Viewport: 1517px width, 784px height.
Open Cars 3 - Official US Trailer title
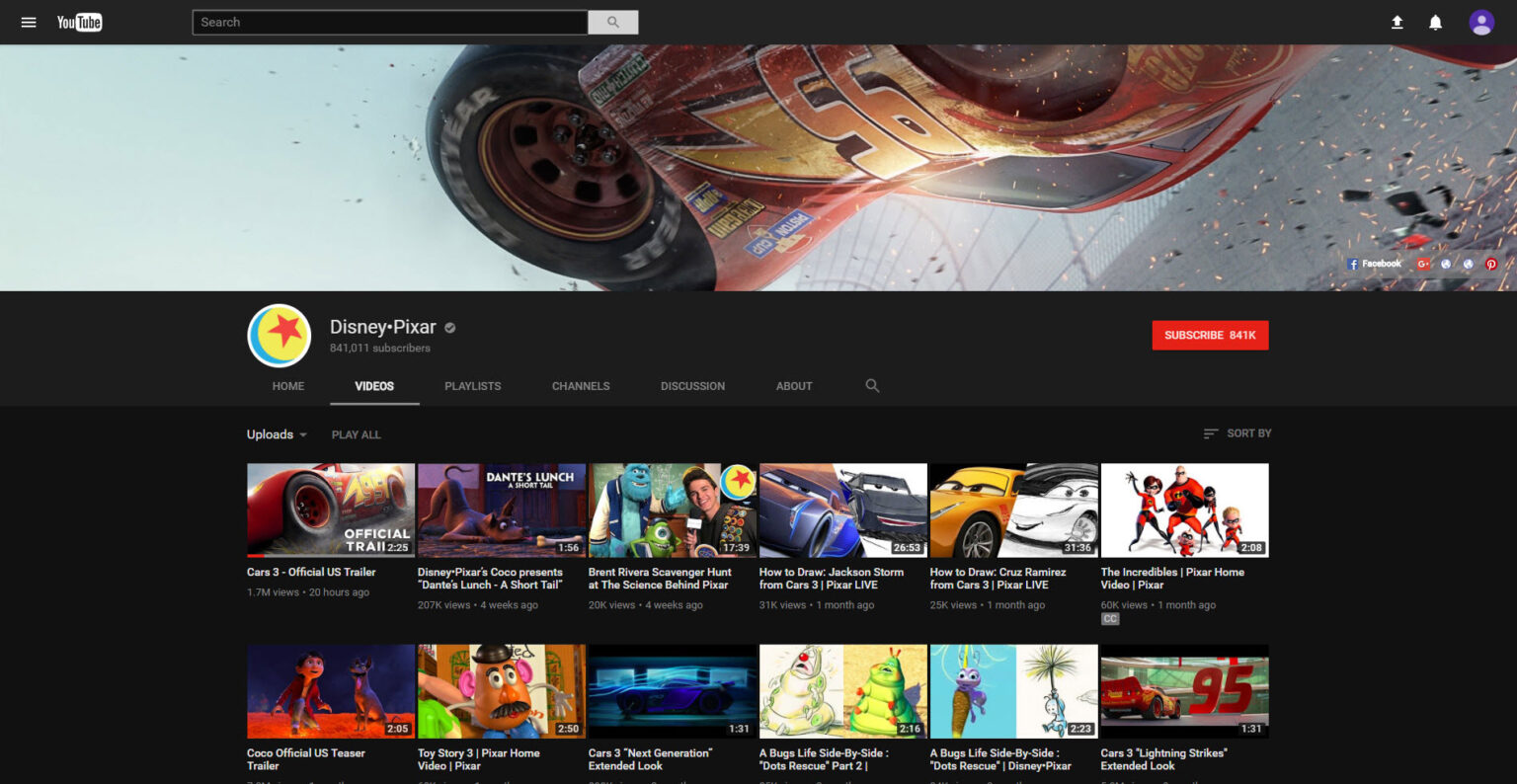[x=311, y=572]
